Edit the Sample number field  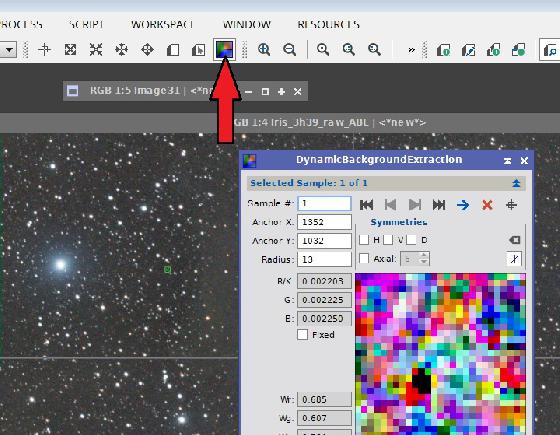[x=325, y=203]
